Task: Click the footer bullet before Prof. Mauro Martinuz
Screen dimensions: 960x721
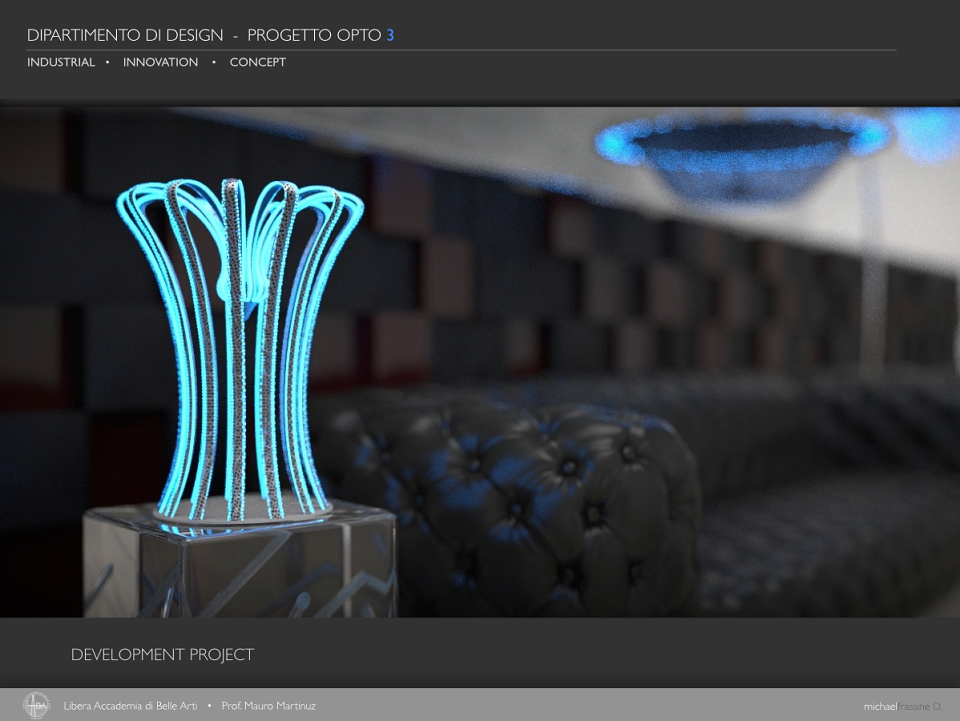Action: coord(209,706)
